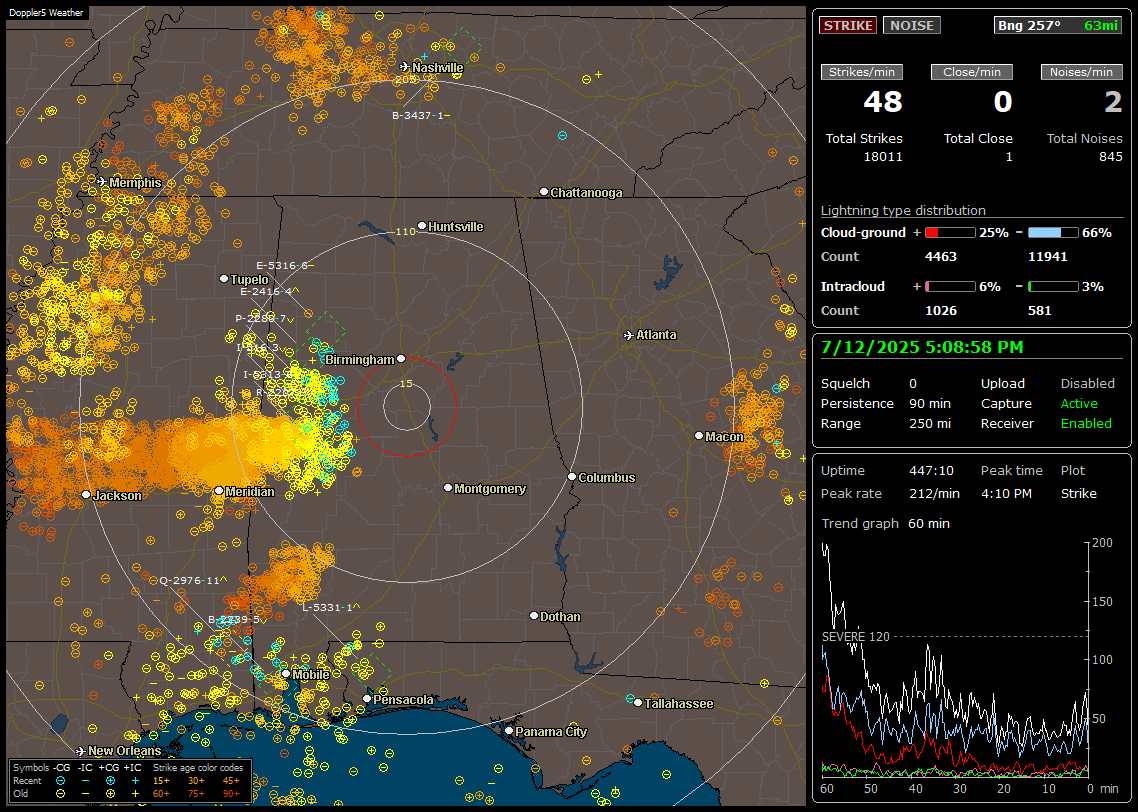The height and width of the screenshot is (812, 1138).
Task: Click the 110 range ring label near Huntsville
Action: [405, 231]
